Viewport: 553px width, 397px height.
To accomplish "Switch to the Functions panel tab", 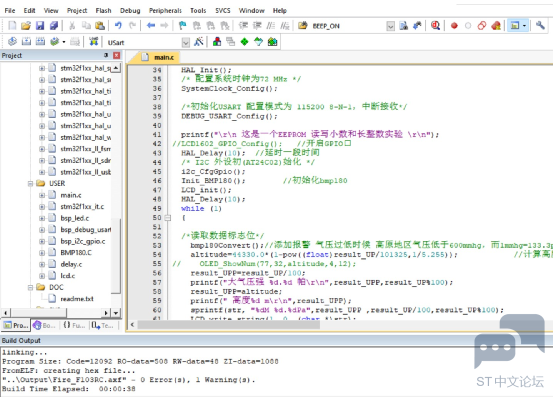I will coord(74,325).
